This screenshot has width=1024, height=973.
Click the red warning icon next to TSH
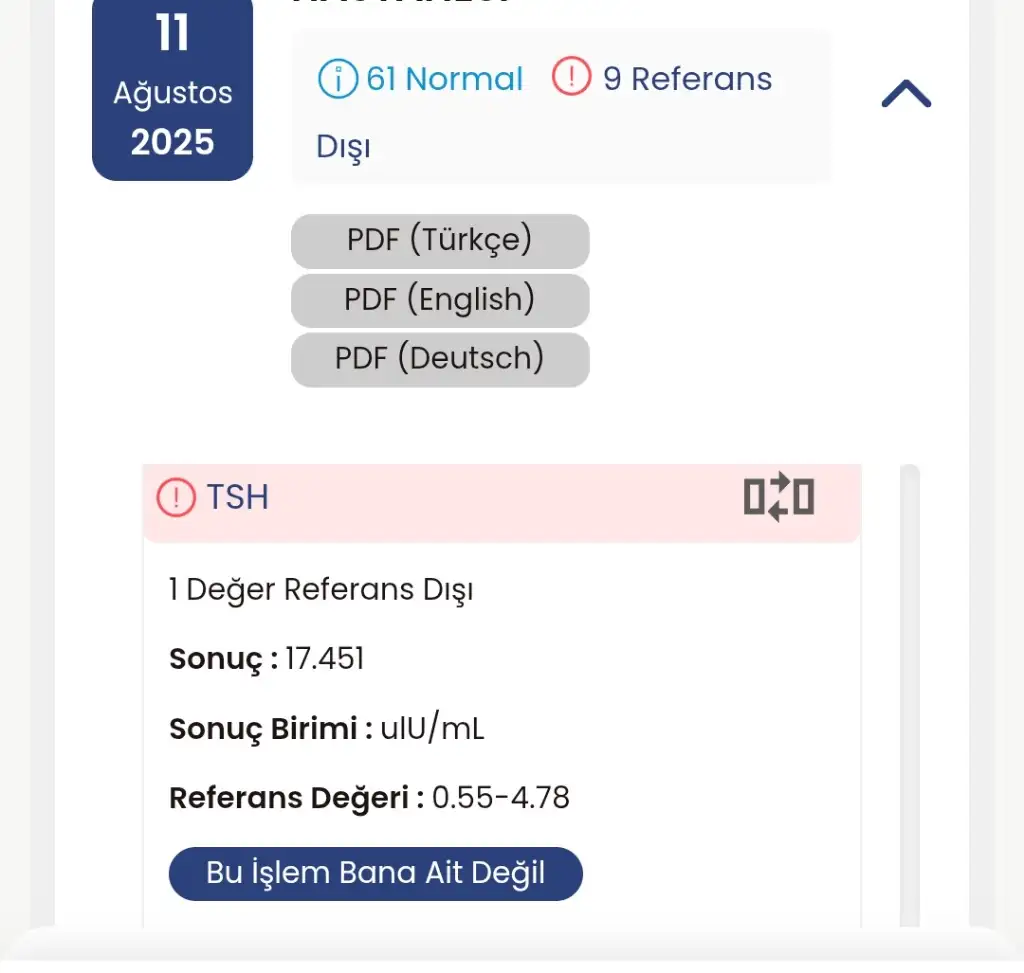pyautogui.click(x=176, y=497)
